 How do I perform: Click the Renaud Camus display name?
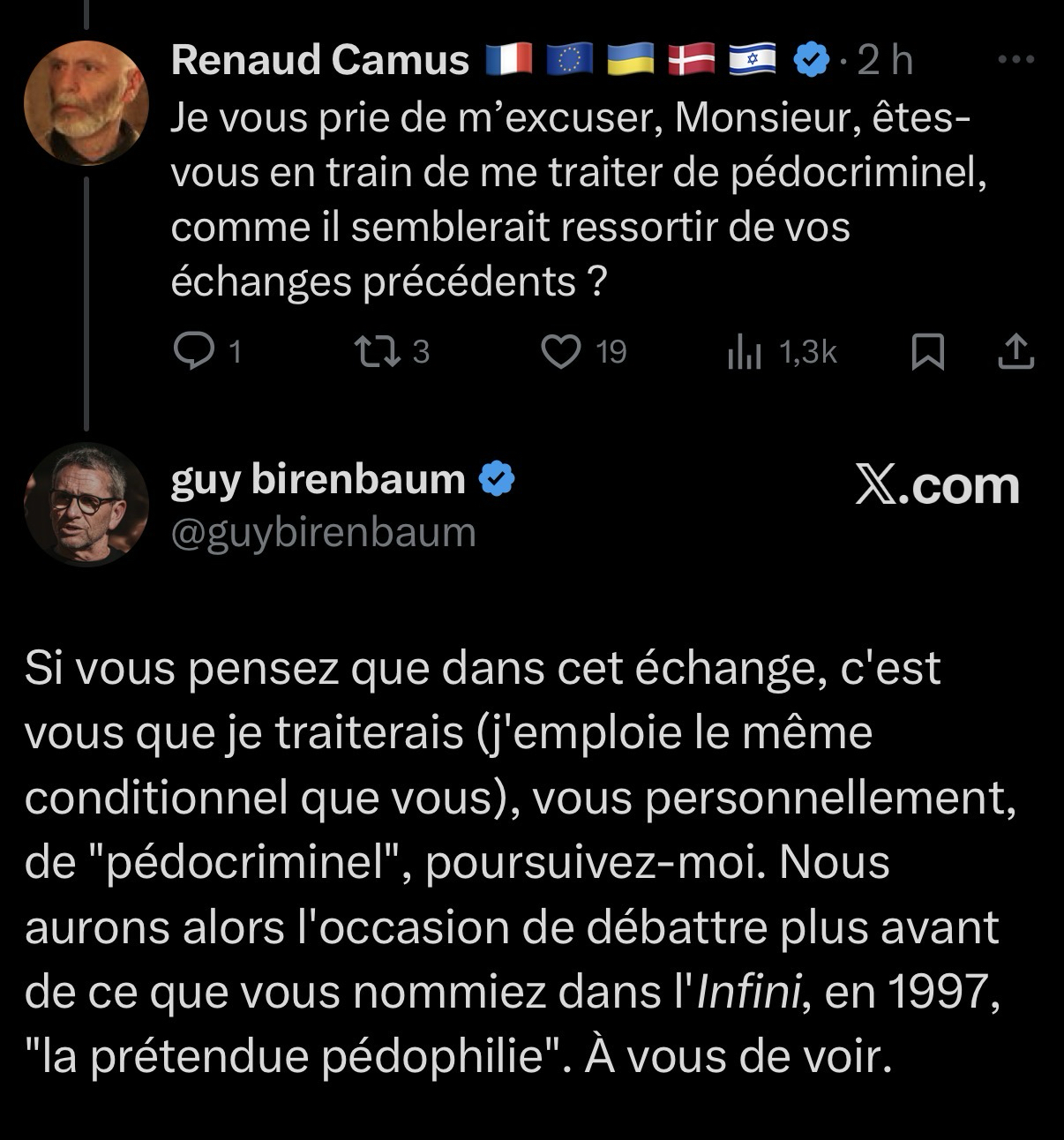(319, 60)
